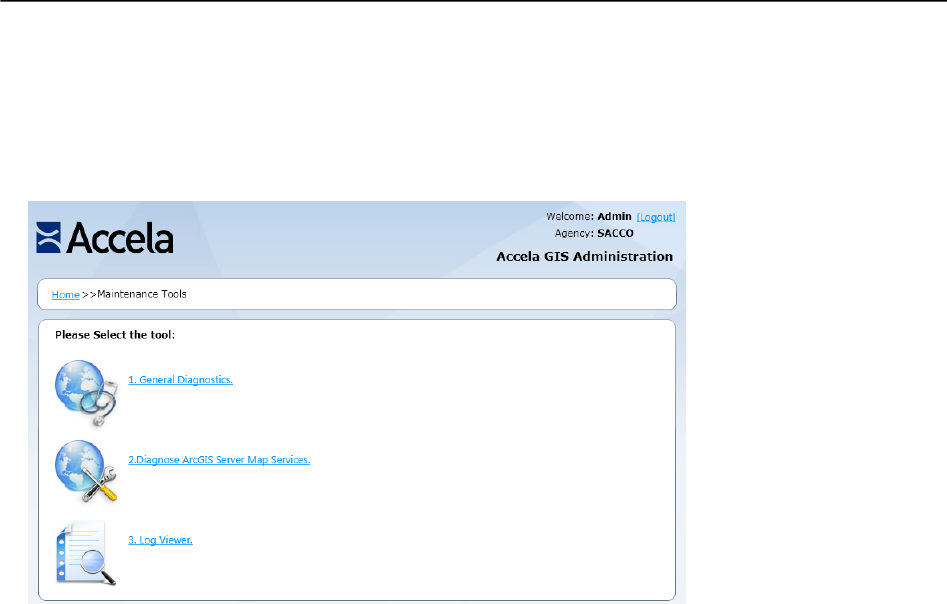Click the Maintenance Tools breadcrumb text
This screenshot has height=604, width=947.
(x=141, y=294)
